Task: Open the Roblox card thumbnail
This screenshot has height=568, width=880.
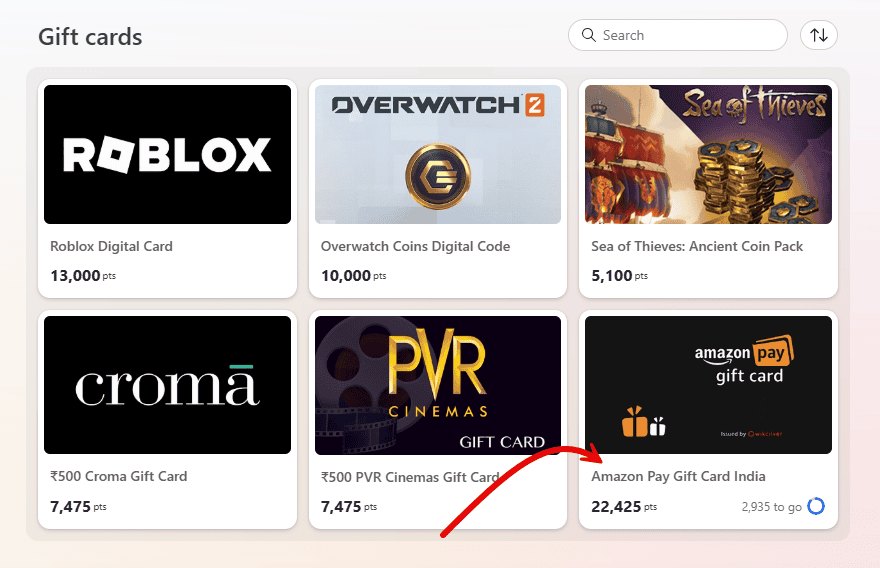Action: click(x=167, y=154)
